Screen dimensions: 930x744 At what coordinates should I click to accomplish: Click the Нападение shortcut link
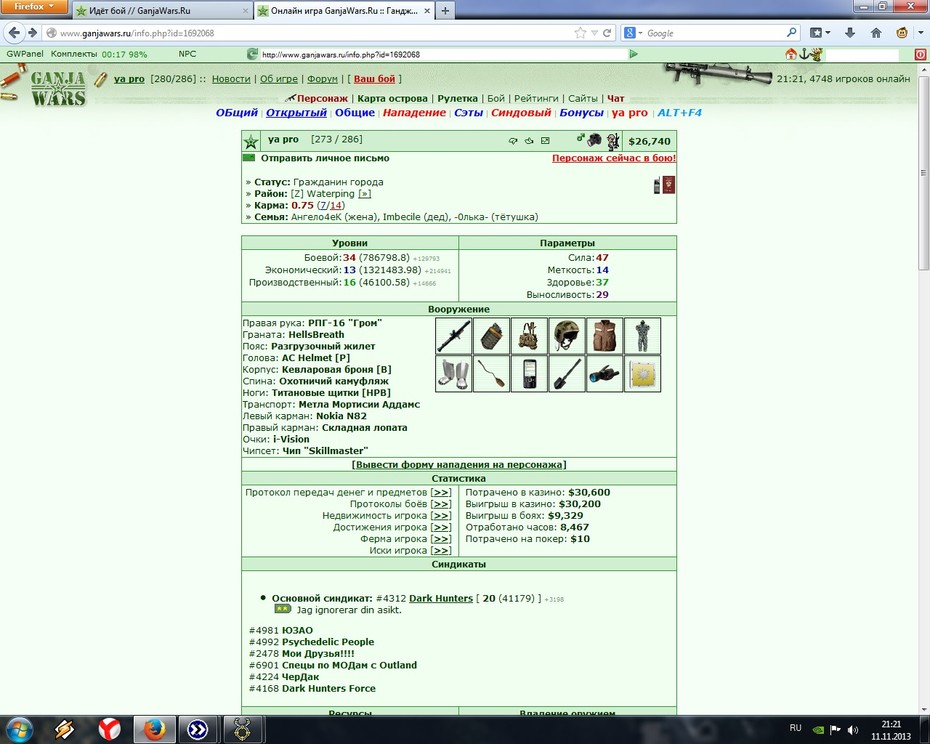[414, 113]
